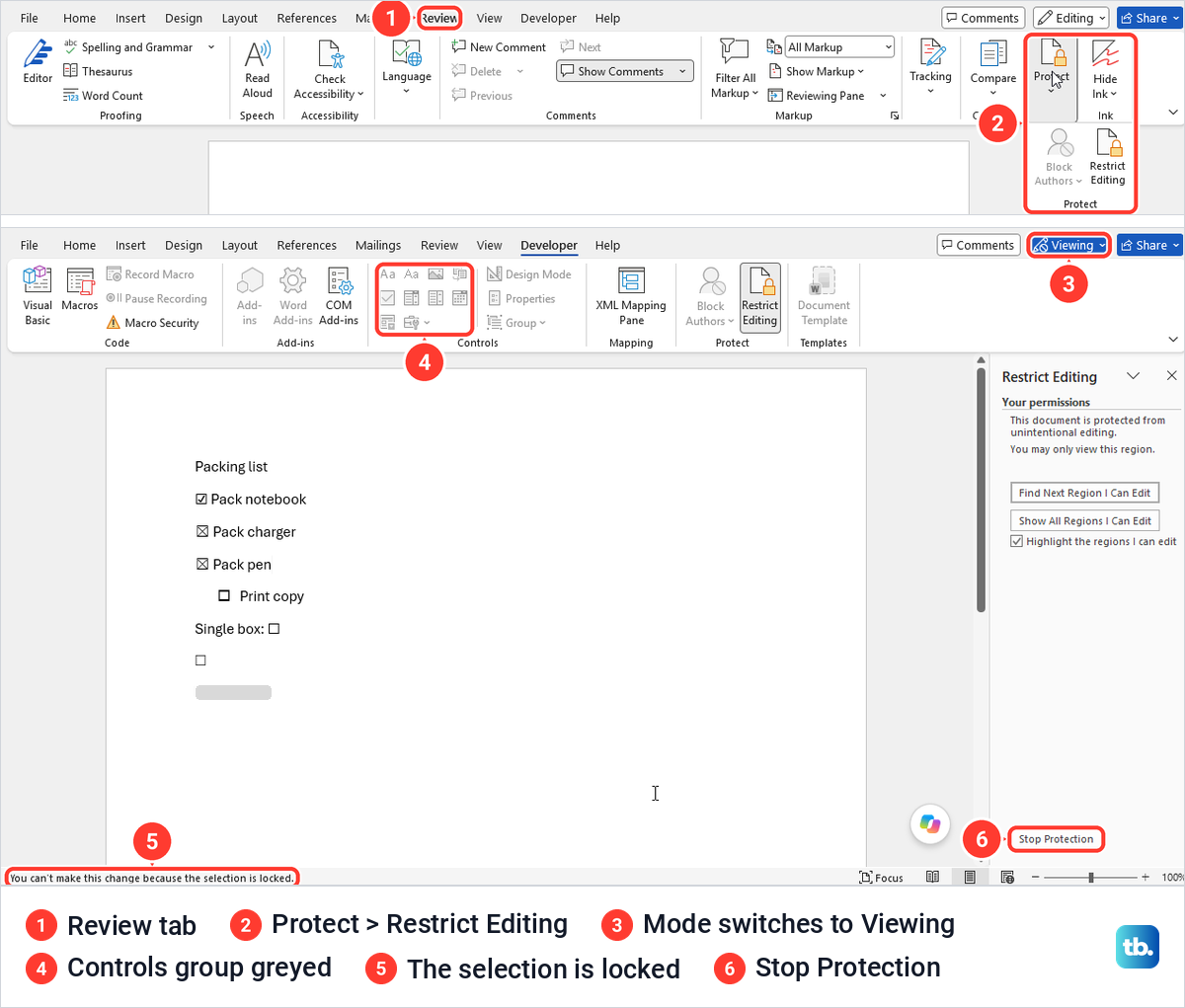Click the zoom slider handle

[x=1091, y=877]
